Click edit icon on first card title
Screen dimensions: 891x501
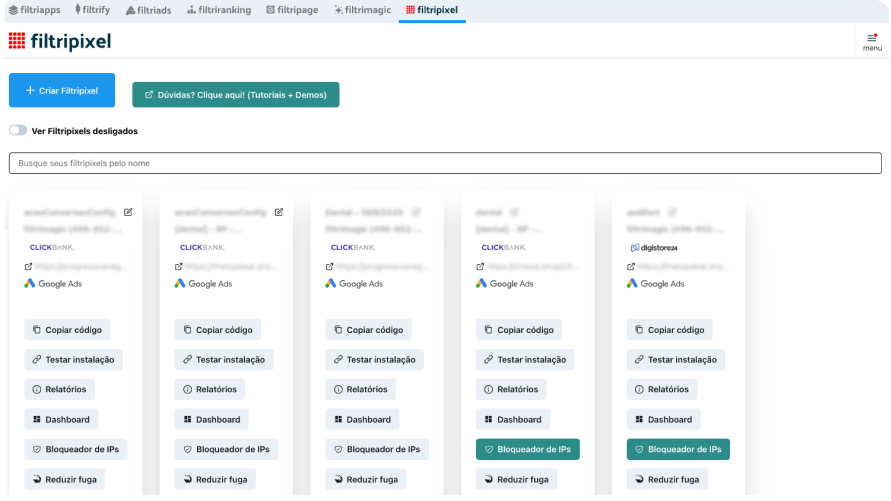click(128, 212)
